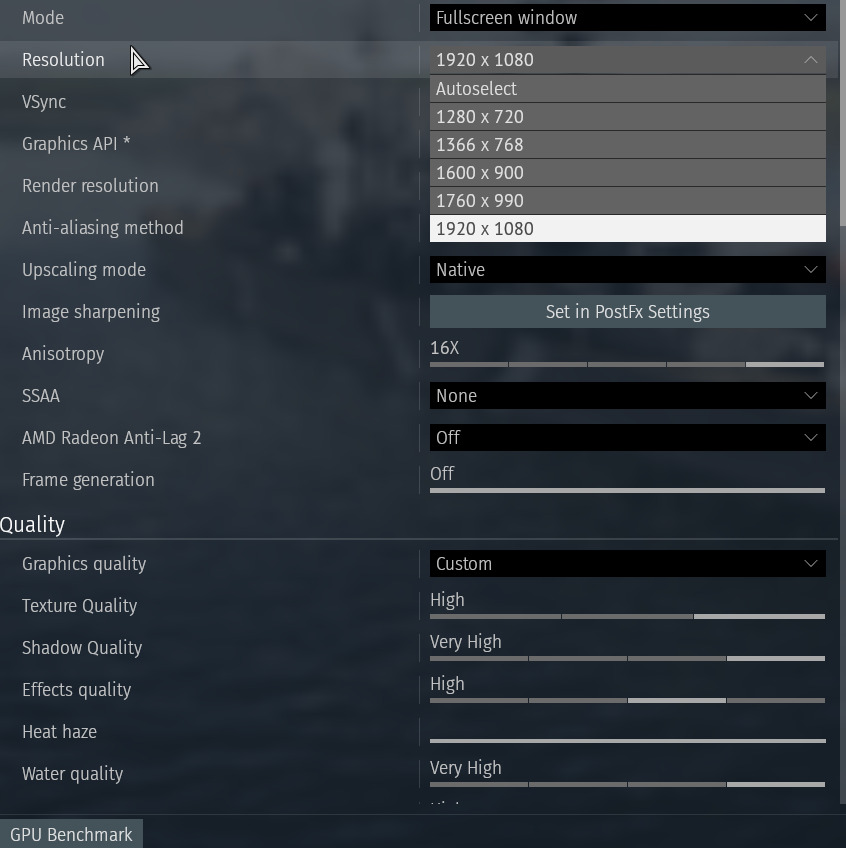Viewport: 846px width, 848px height.
Task: Select 1760 x 990 from list
Action: 627,201
